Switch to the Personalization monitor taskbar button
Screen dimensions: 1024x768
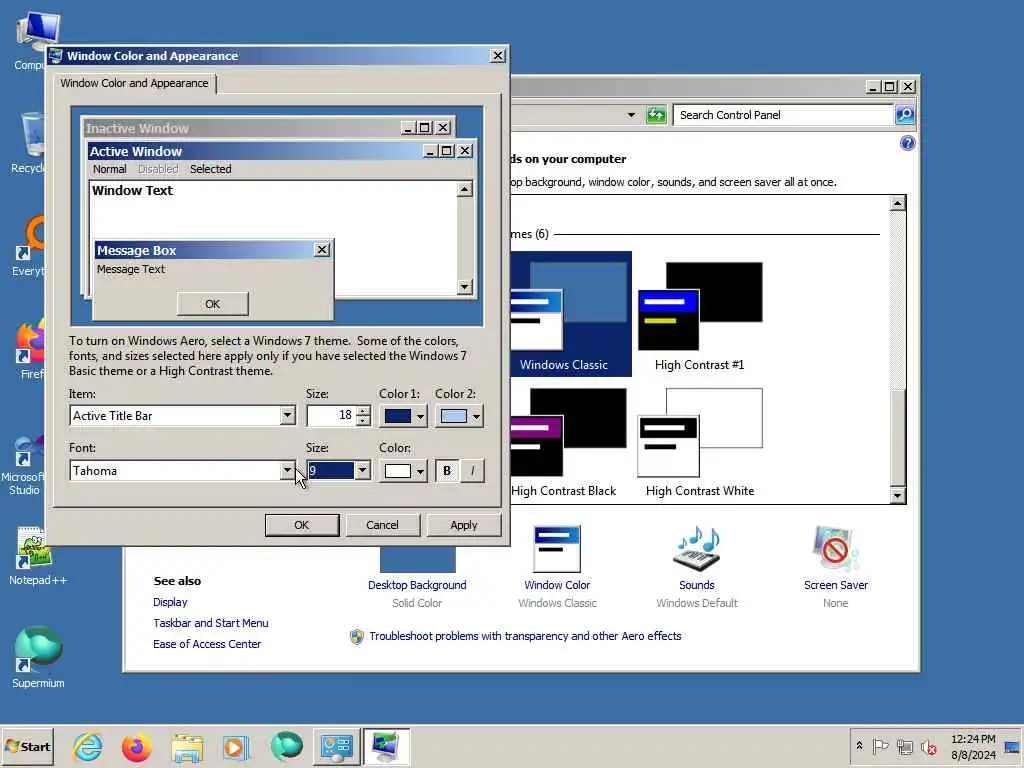[x=386, y=746]
